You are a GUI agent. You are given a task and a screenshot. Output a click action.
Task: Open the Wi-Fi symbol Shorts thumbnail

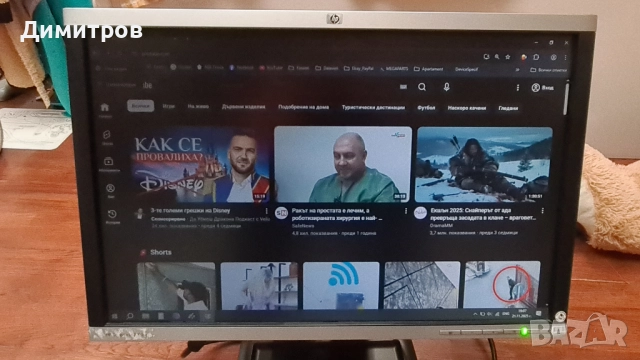[341, 285]
